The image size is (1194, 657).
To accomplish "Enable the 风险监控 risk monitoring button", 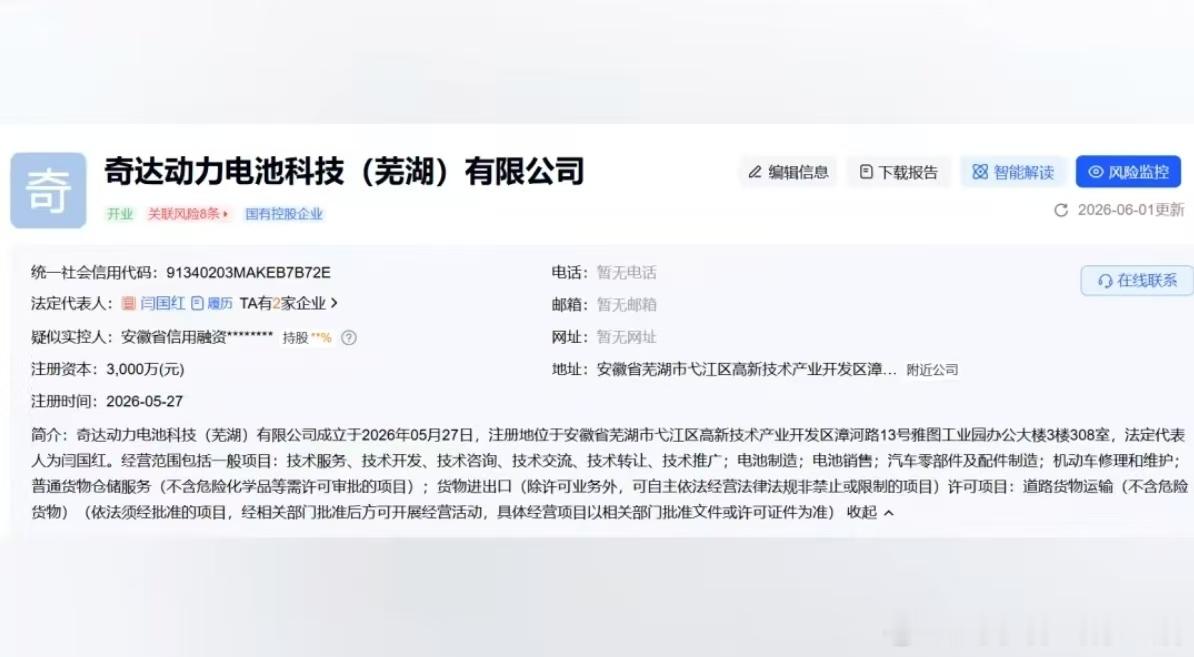I will coord(1129,172).
